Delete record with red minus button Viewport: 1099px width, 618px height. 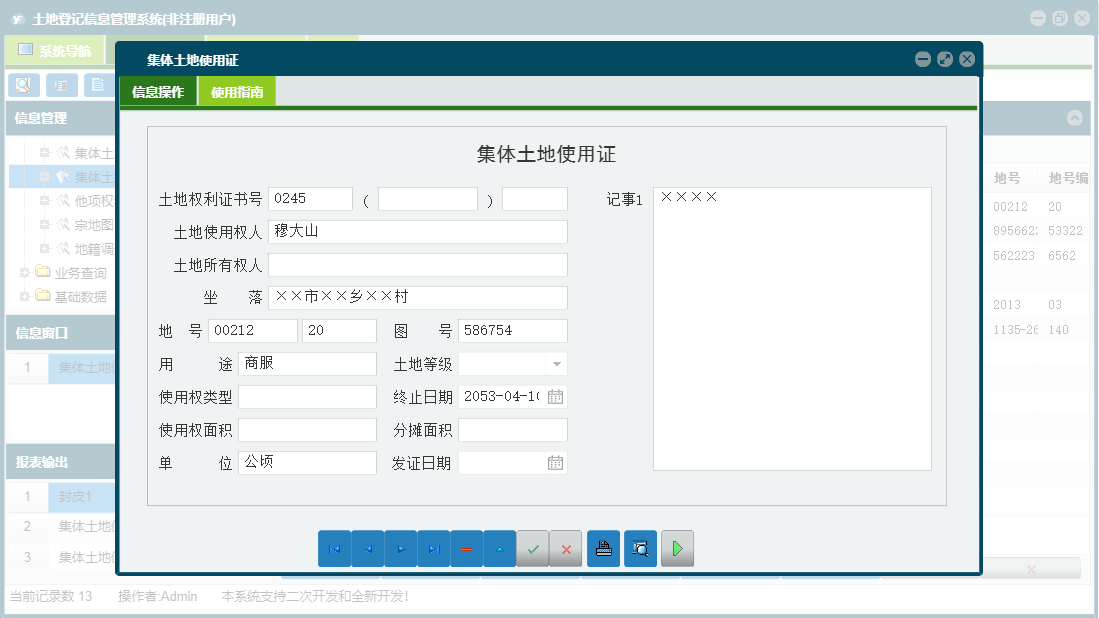[x=467, y=549]
